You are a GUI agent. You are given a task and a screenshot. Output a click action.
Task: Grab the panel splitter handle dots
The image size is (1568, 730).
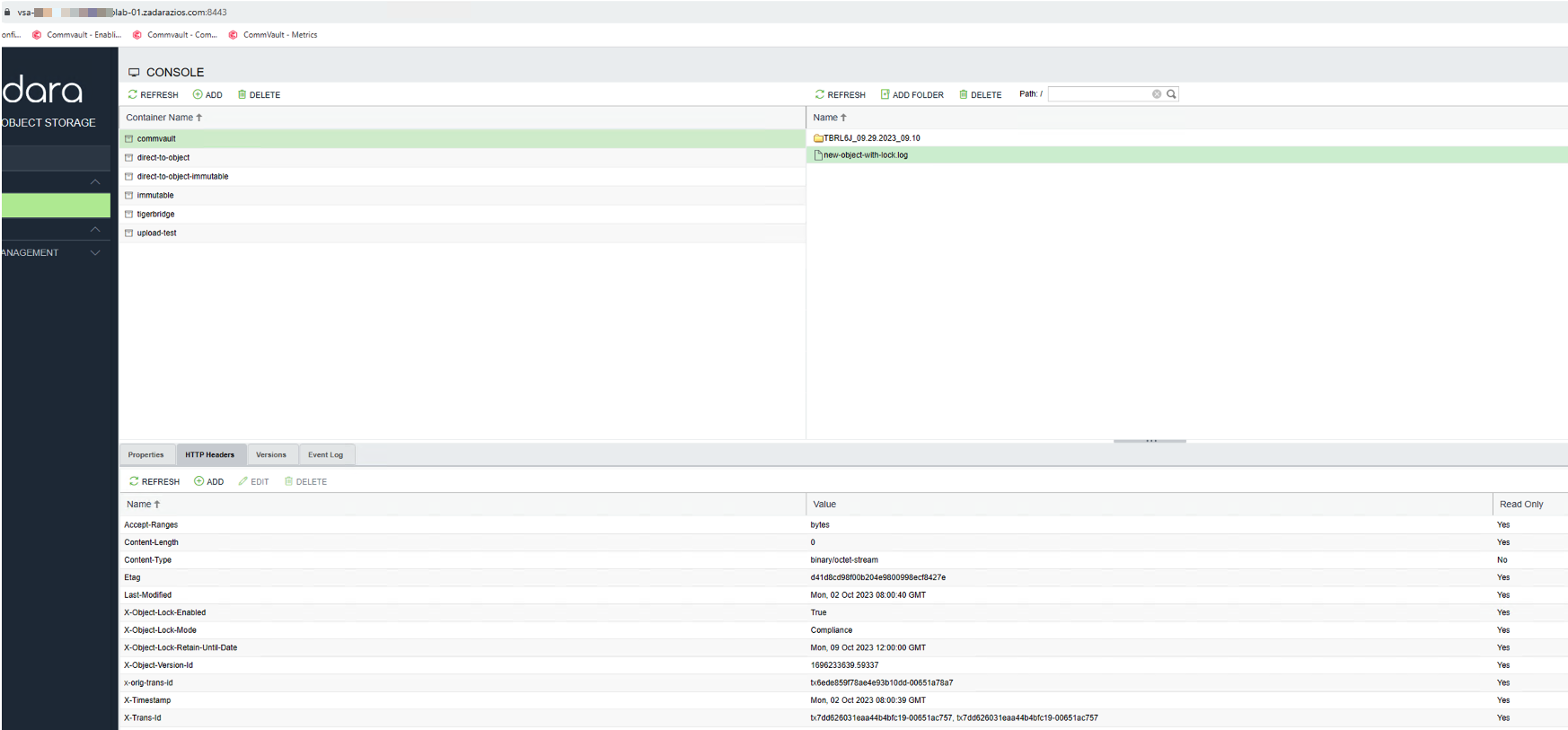[x=1150, y=441]
